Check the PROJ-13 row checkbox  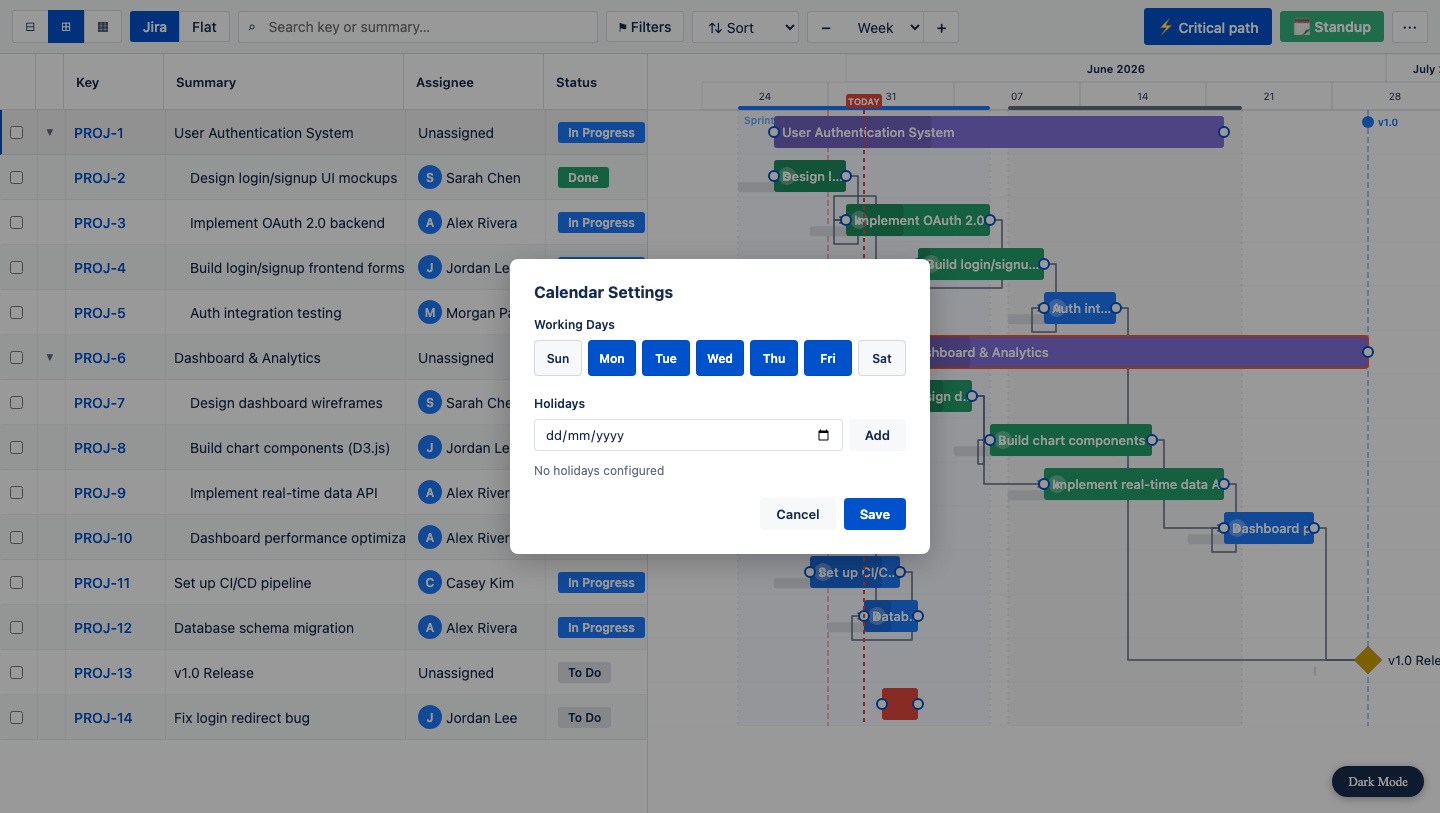(x=16, y=673)
